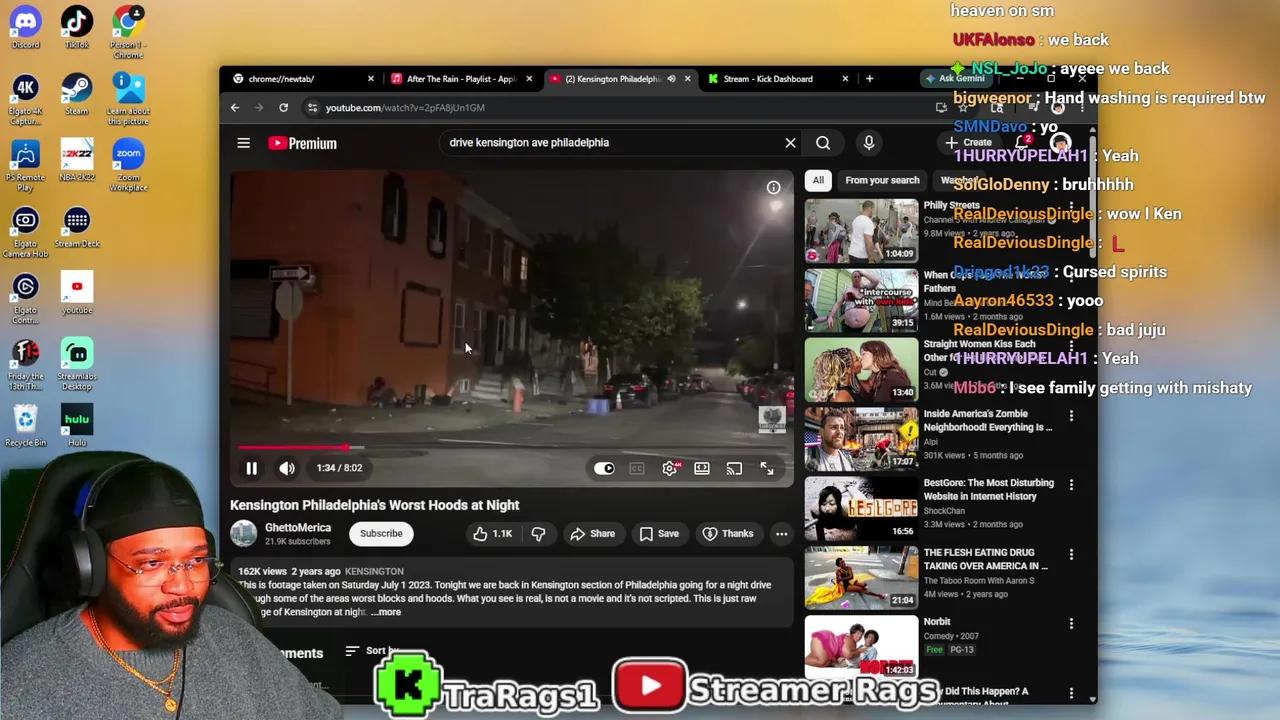Open options for The Flesh Eating Drug video
Viewport: 1280px width, 720px height.
tap(1071, 554)
